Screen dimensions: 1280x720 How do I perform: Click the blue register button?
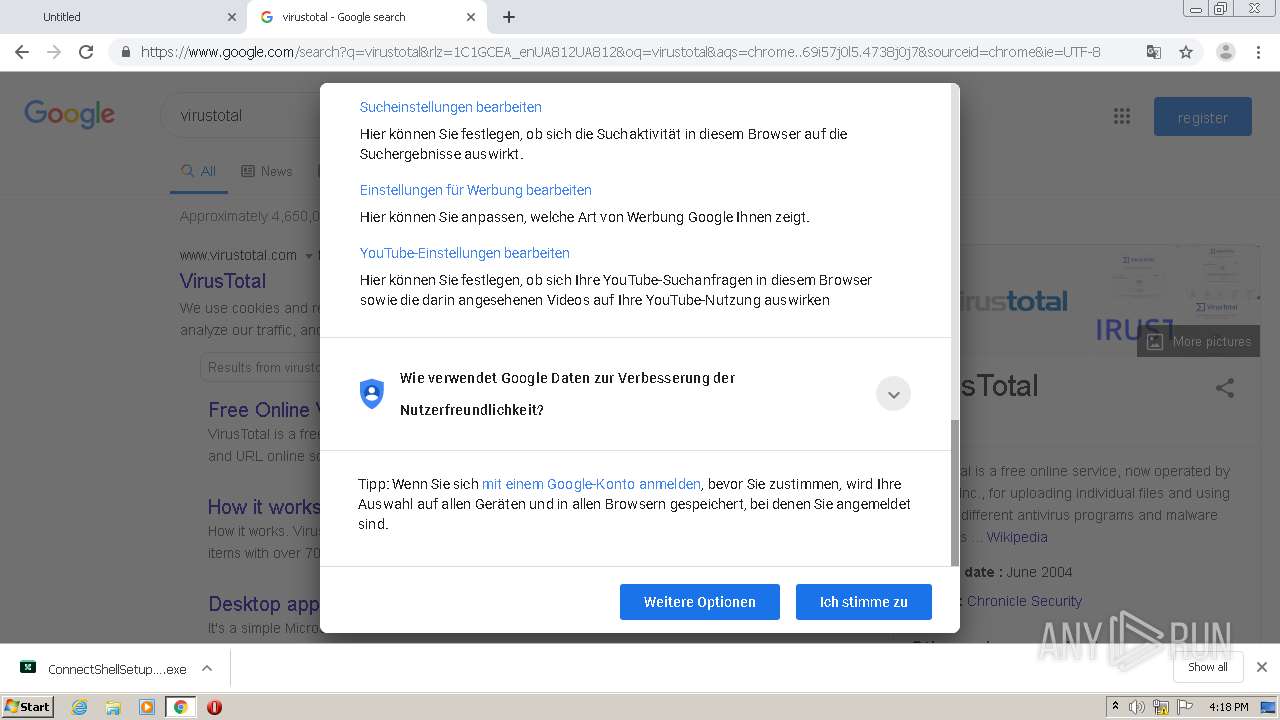tap(1203, 117)
